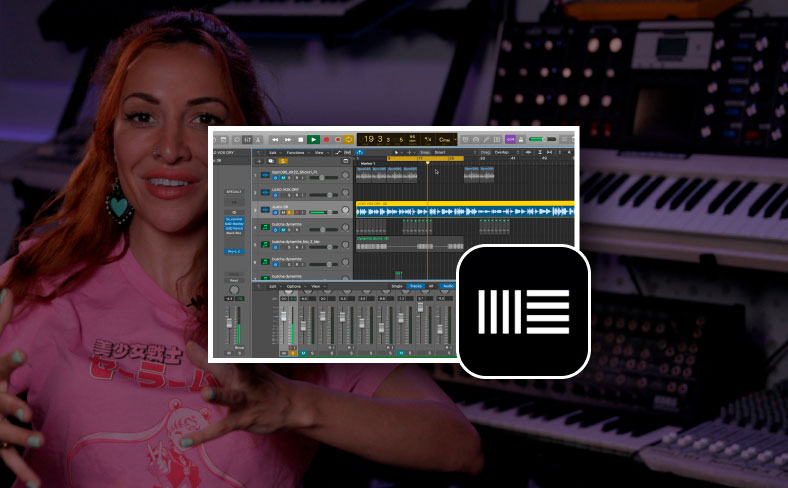Open the Options menu in the Mixer
Viewport: 788px width, 488px height.
click(x=293, y=286)
